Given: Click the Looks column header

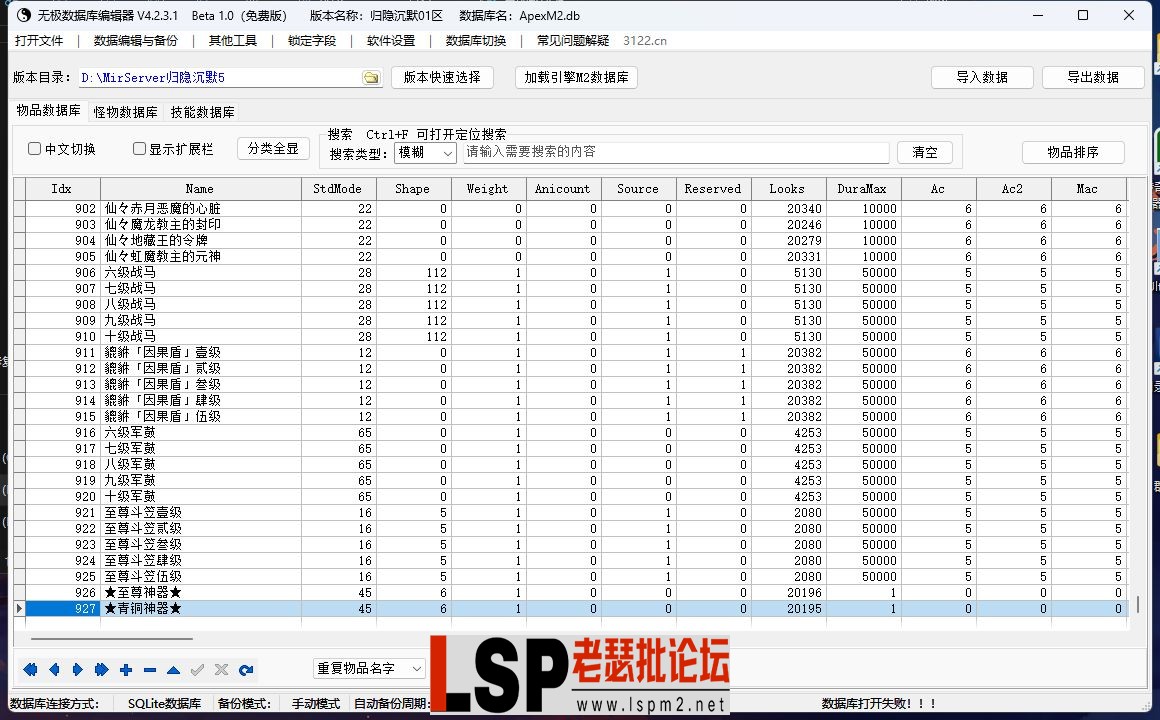Looking at the screenshot, I should 787,189.
